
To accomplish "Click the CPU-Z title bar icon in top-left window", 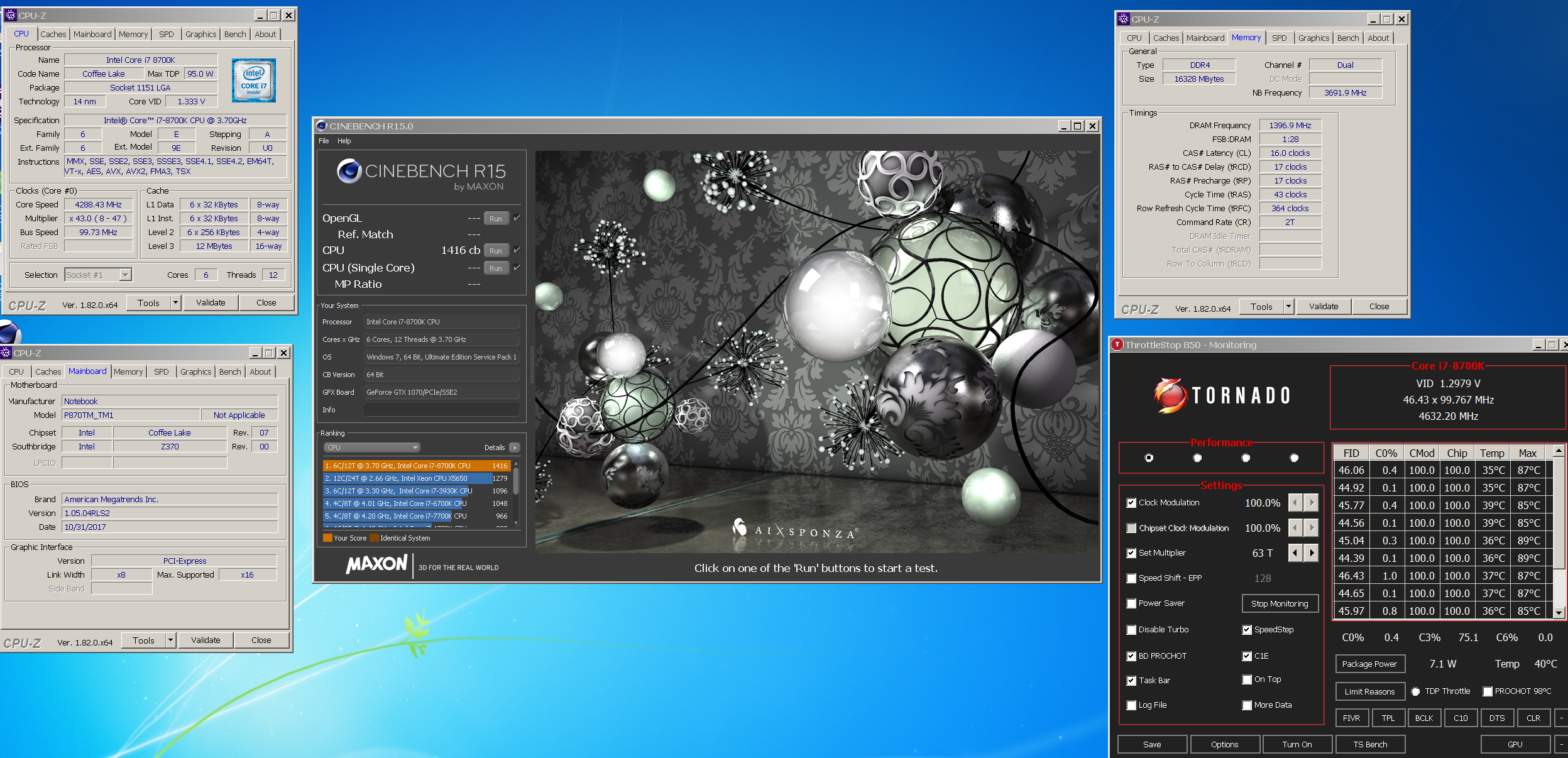I will (10, 15).
